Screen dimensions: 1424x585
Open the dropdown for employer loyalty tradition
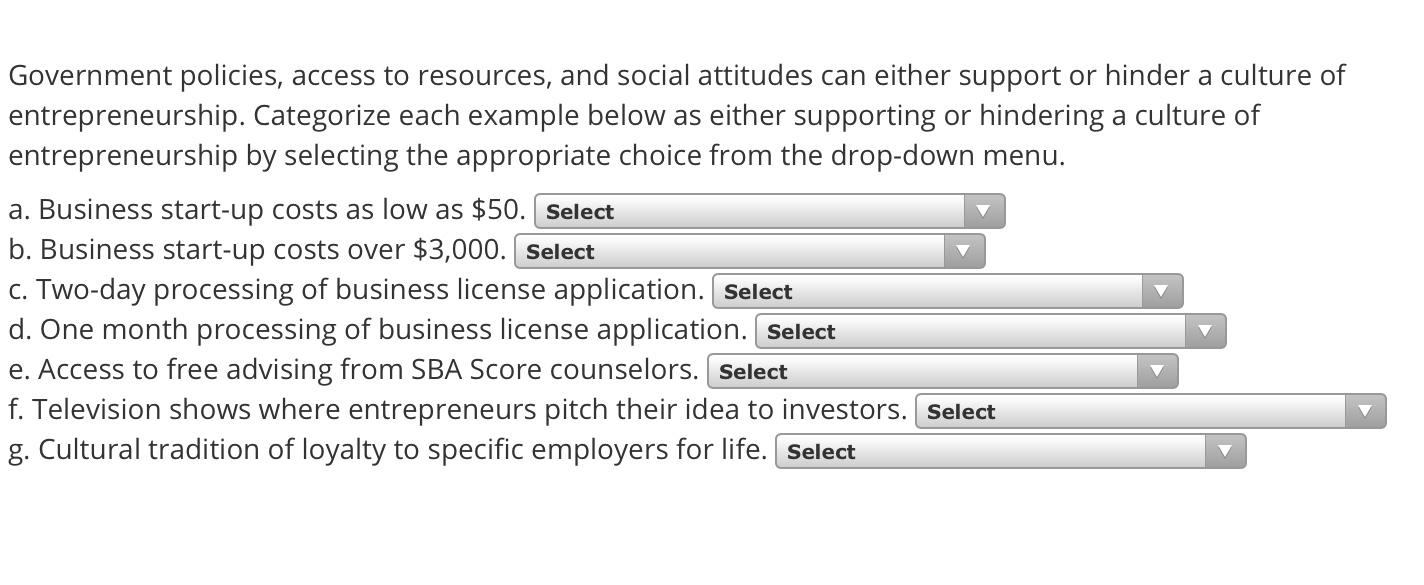(x=1010, y=451)
